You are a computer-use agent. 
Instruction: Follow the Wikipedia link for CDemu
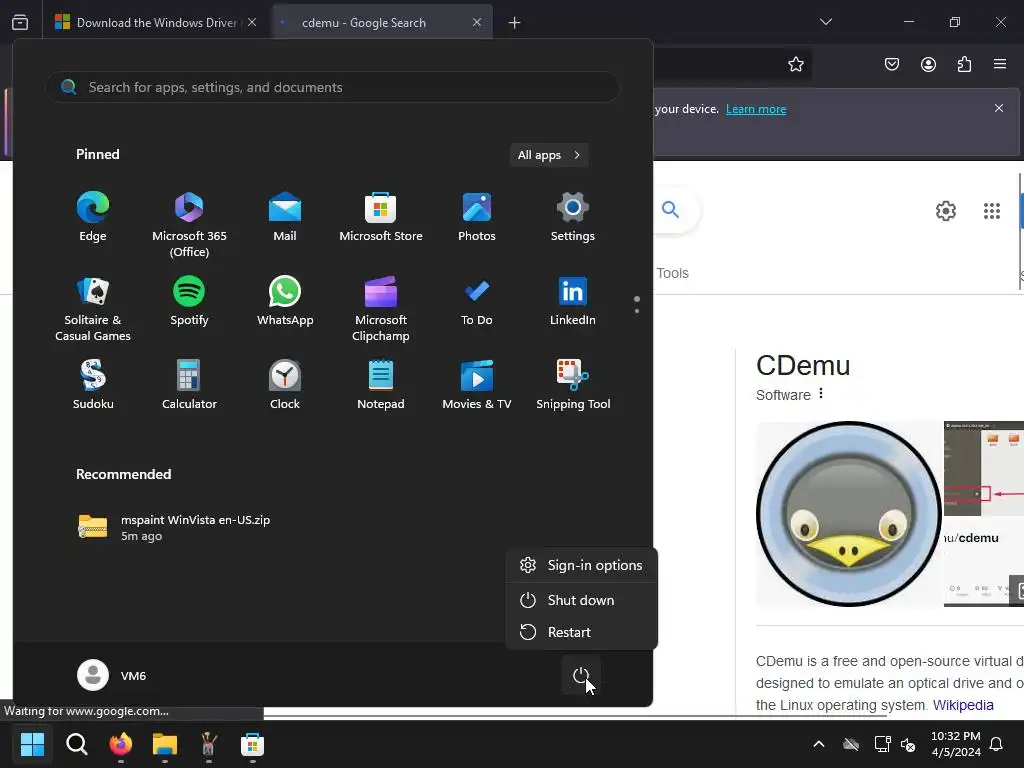(x=963, y=705)
